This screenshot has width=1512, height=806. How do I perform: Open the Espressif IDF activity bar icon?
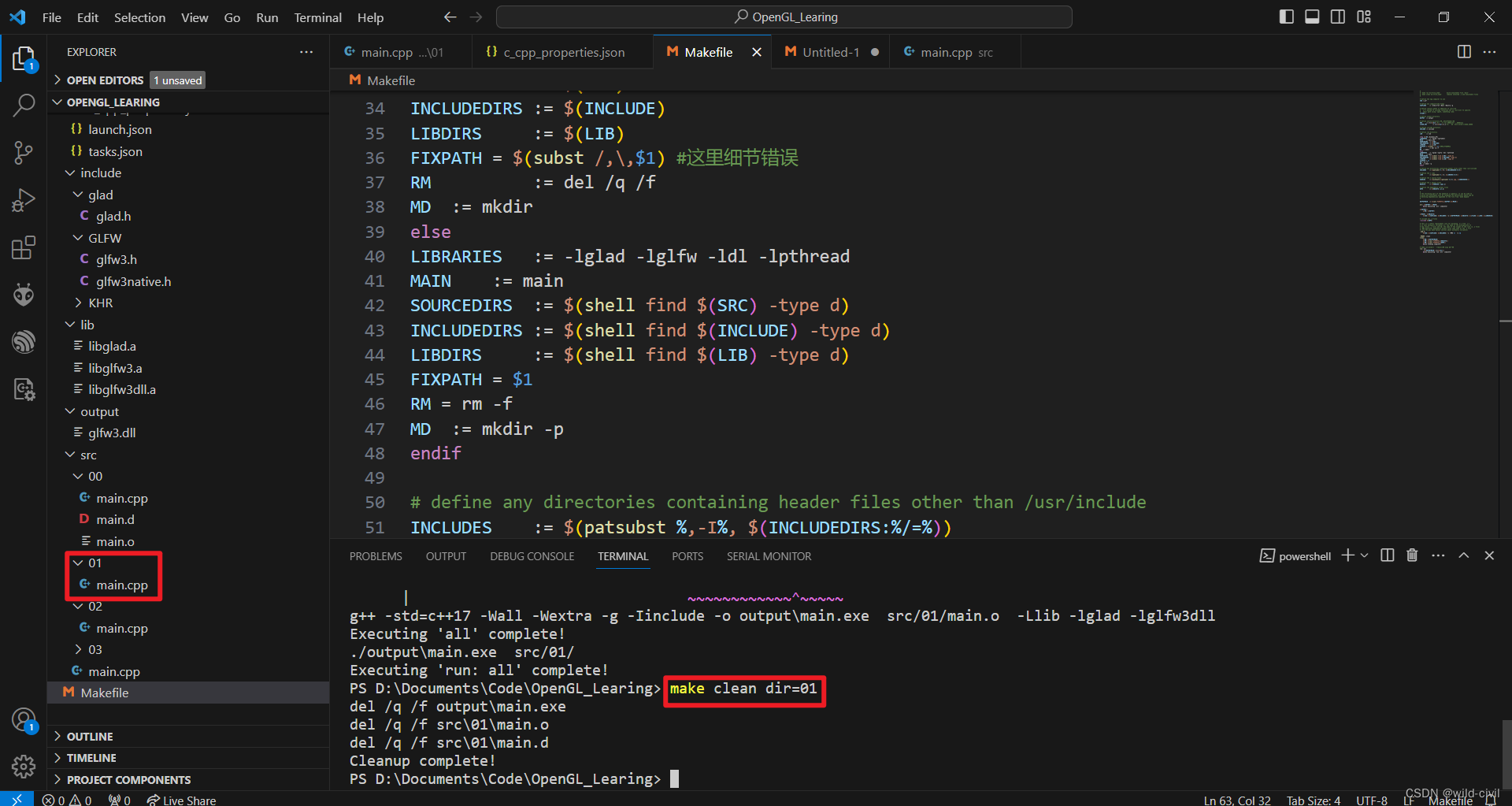[x=24, y=342]
